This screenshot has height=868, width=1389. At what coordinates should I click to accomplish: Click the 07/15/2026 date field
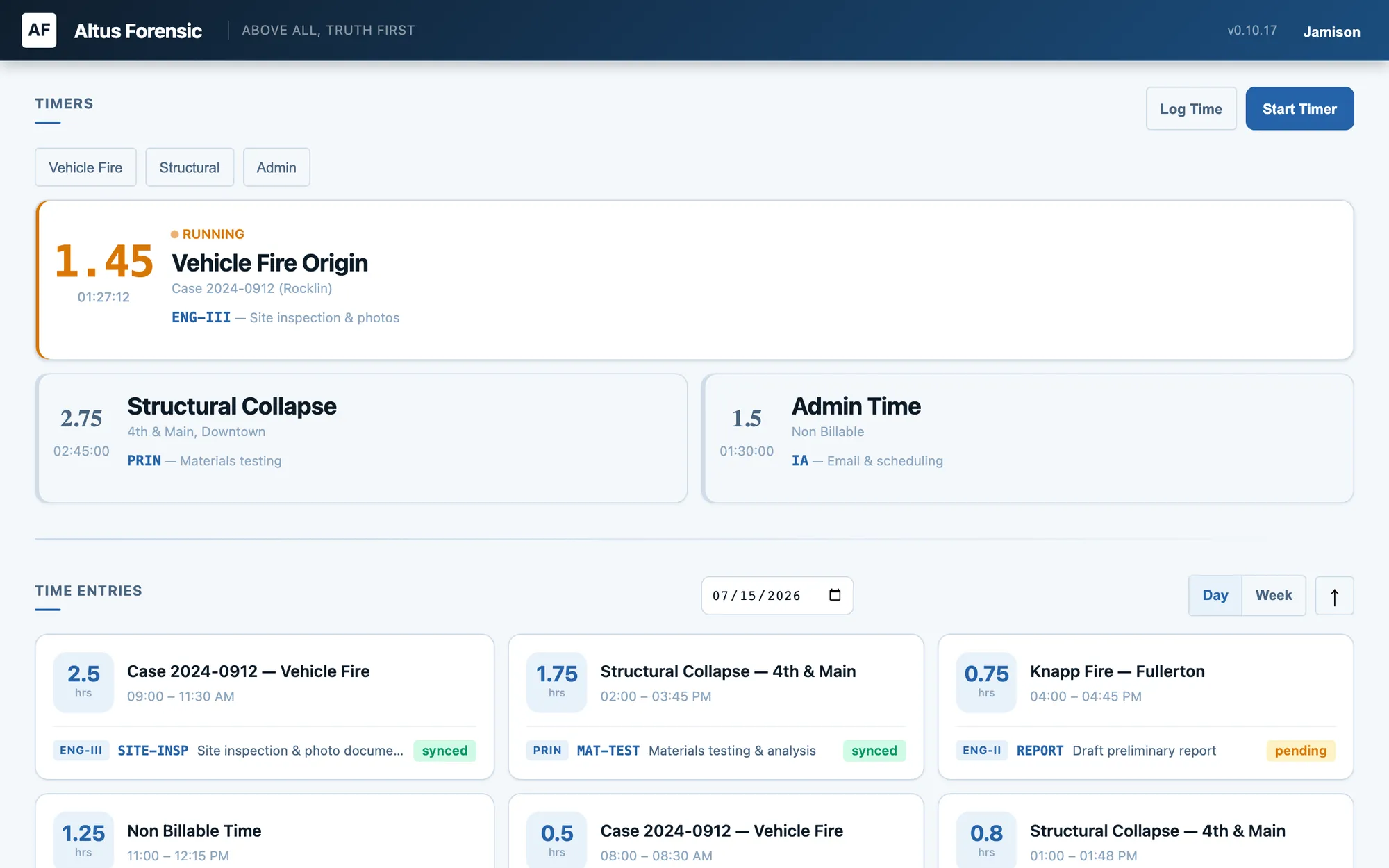(777, 596)
